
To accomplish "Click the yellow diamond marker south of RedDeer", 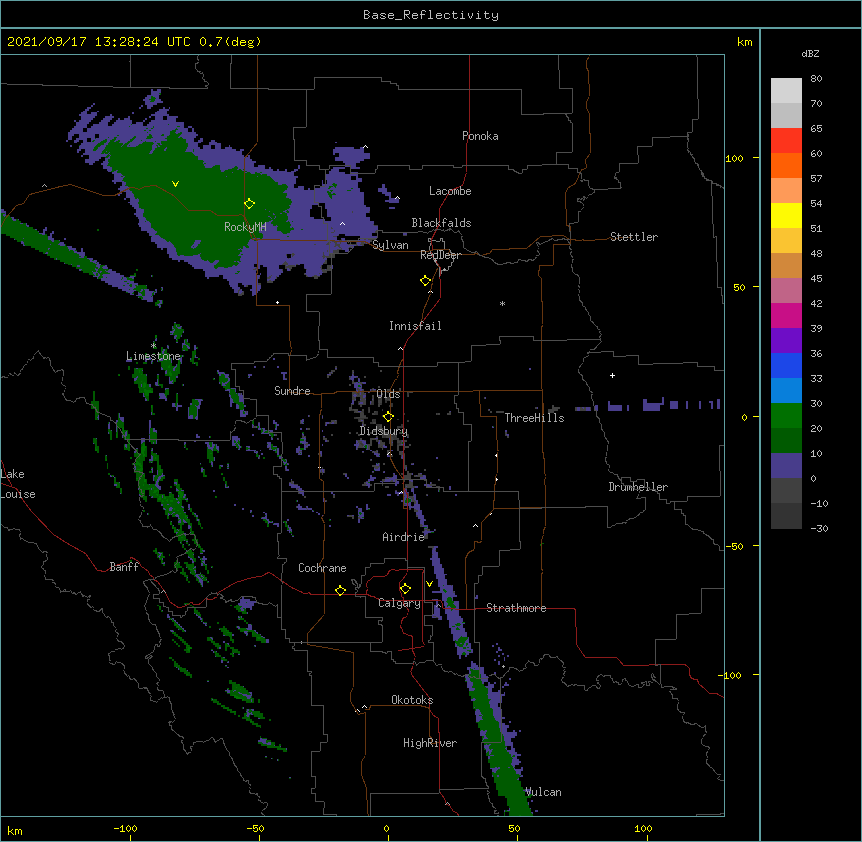I will [x=425, y=281].
